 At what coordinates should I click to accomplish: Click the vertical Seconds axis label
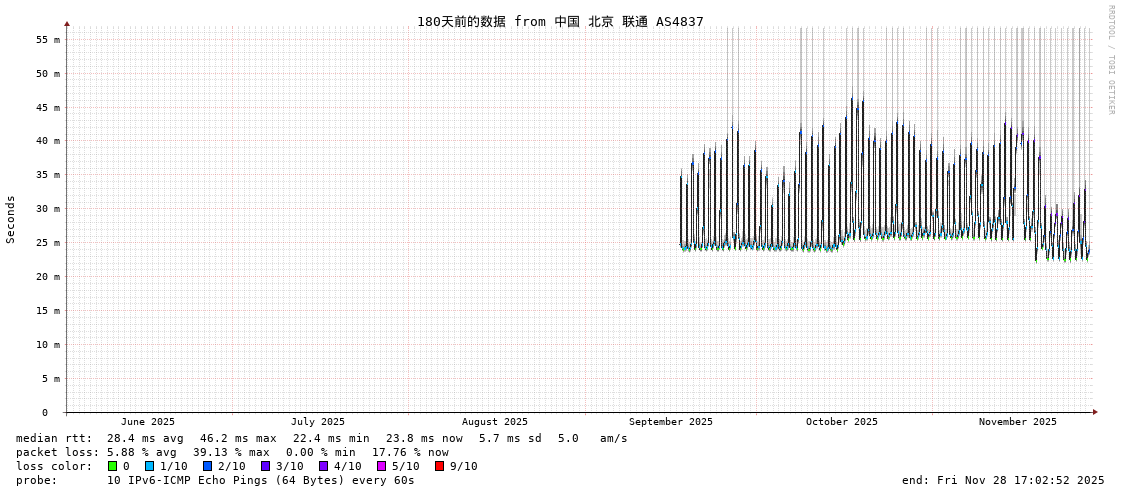pos(11,219)
